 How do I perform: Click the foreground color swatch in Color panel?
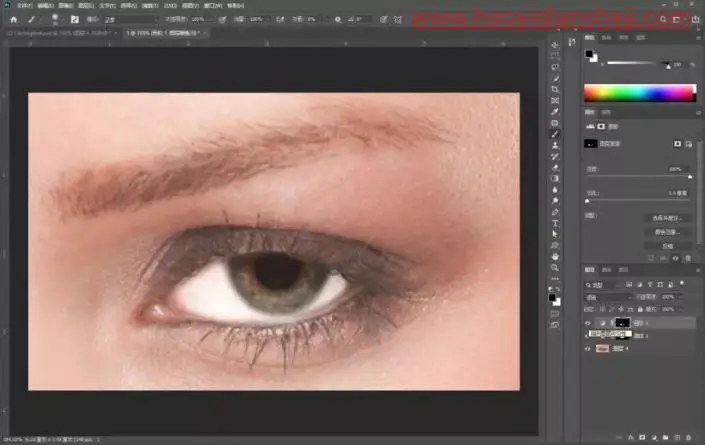click(x=589, y=54)
